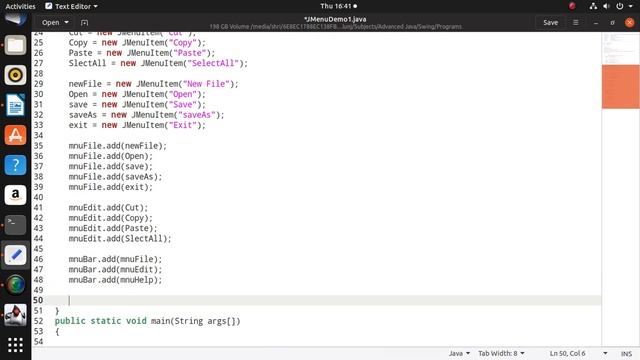Open the Files manager from dock

pos(15,45)
